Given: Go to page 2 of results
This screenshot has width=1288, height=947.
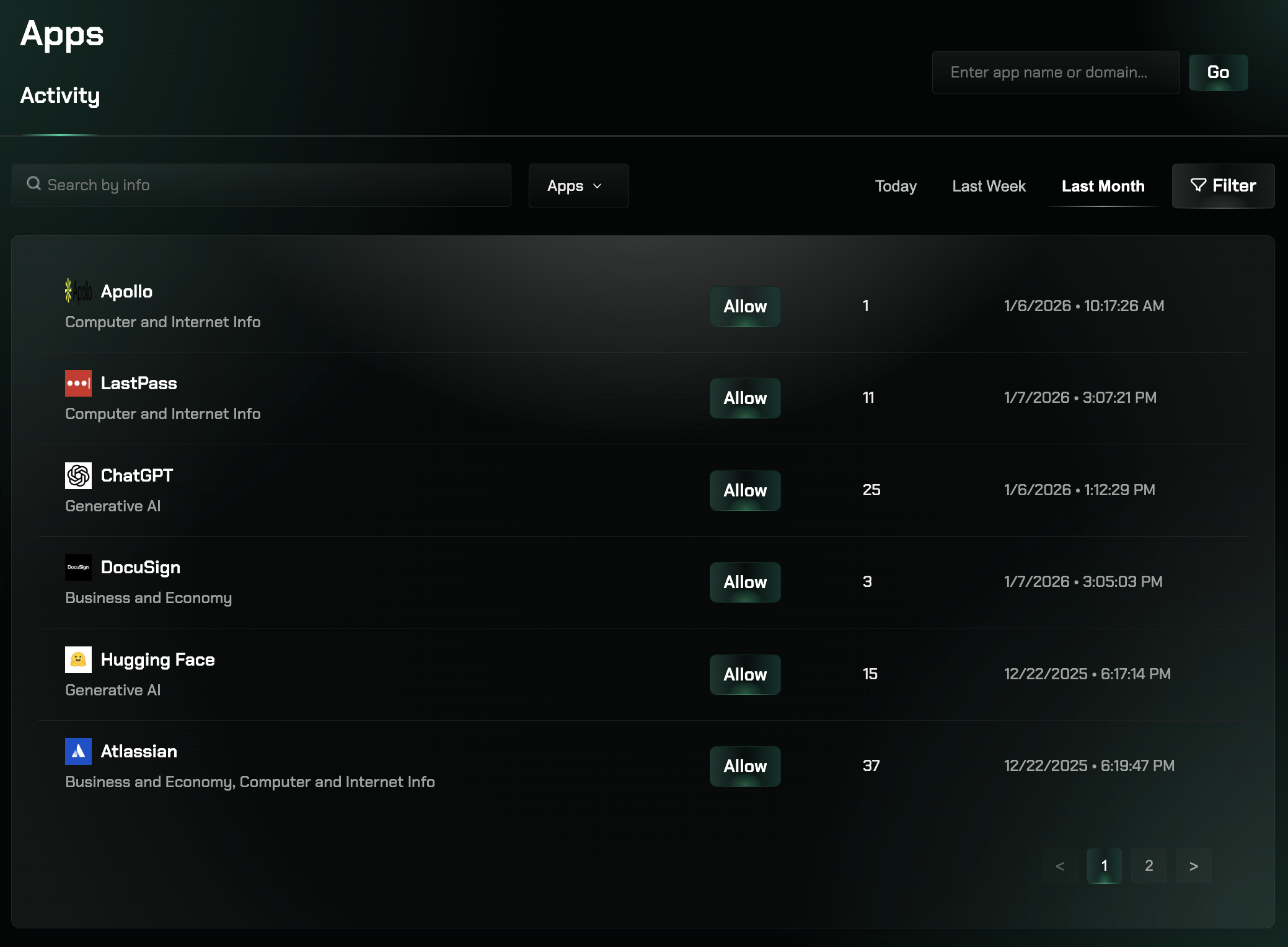Looking at the screenshot, I should pos(1149,866).
